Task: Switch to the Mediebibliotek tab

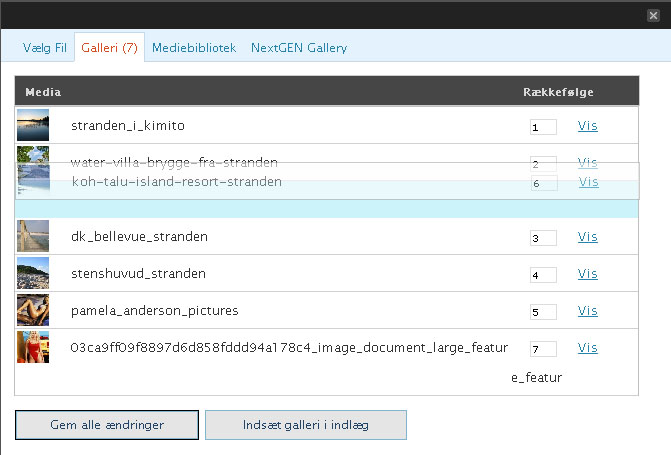Action: click(194, 48)
